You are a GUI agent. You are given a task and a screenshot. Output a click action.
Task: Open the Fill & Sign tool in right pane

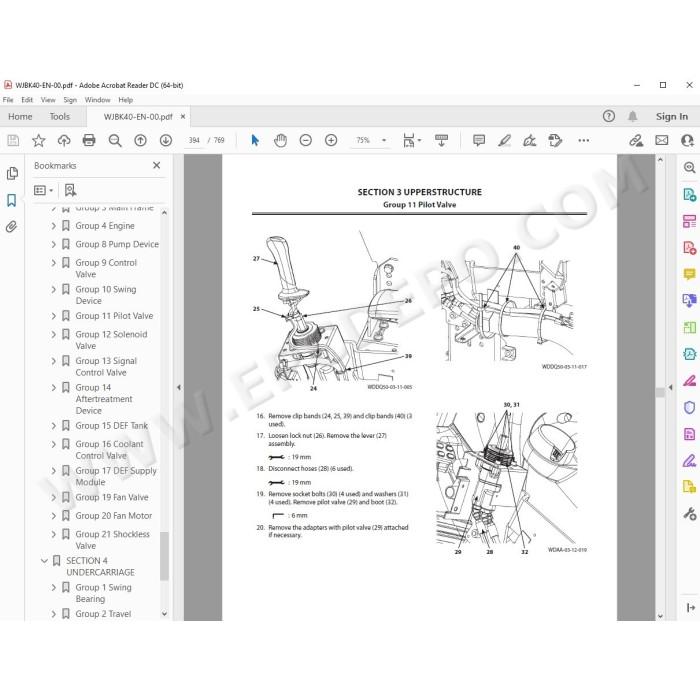tap(690, 460)
